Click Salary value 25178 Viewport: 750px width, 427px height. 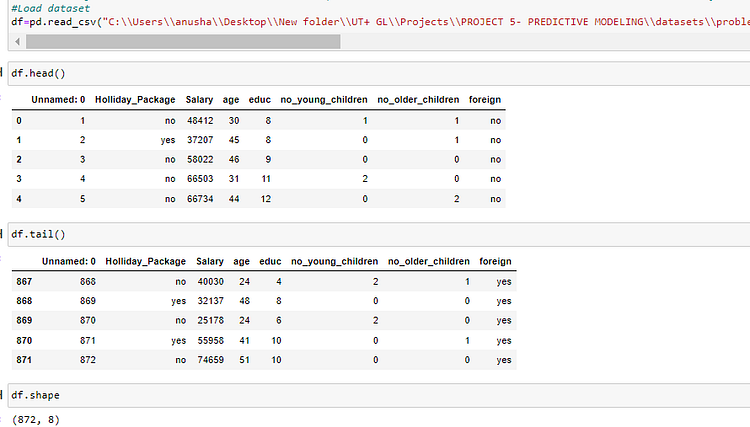coord(210,320)
